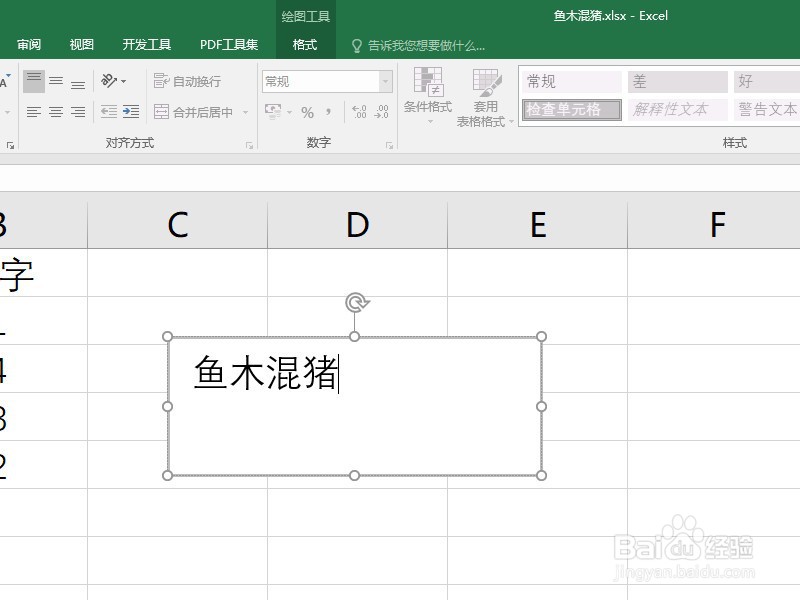Apply the 好 (Good) cell style
Screen dimensions: 800x600
[767, 82]
